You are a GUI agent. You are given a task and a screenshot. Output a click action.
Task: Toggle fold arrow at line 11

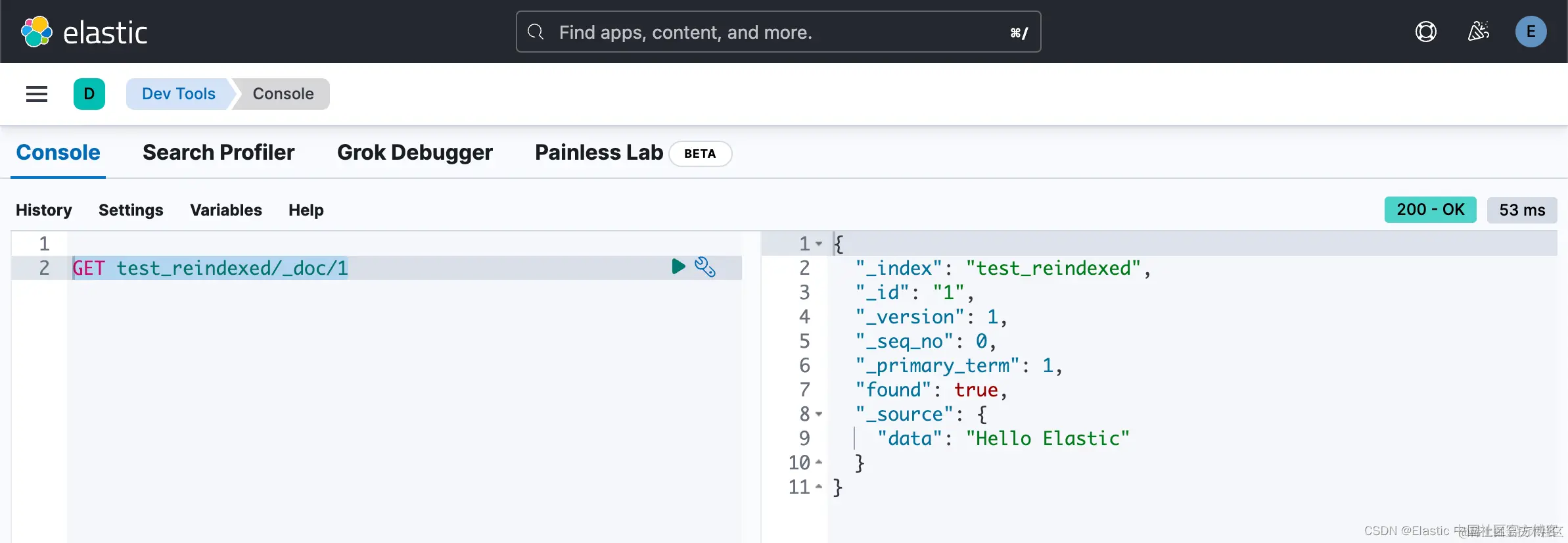coord(819,487)
